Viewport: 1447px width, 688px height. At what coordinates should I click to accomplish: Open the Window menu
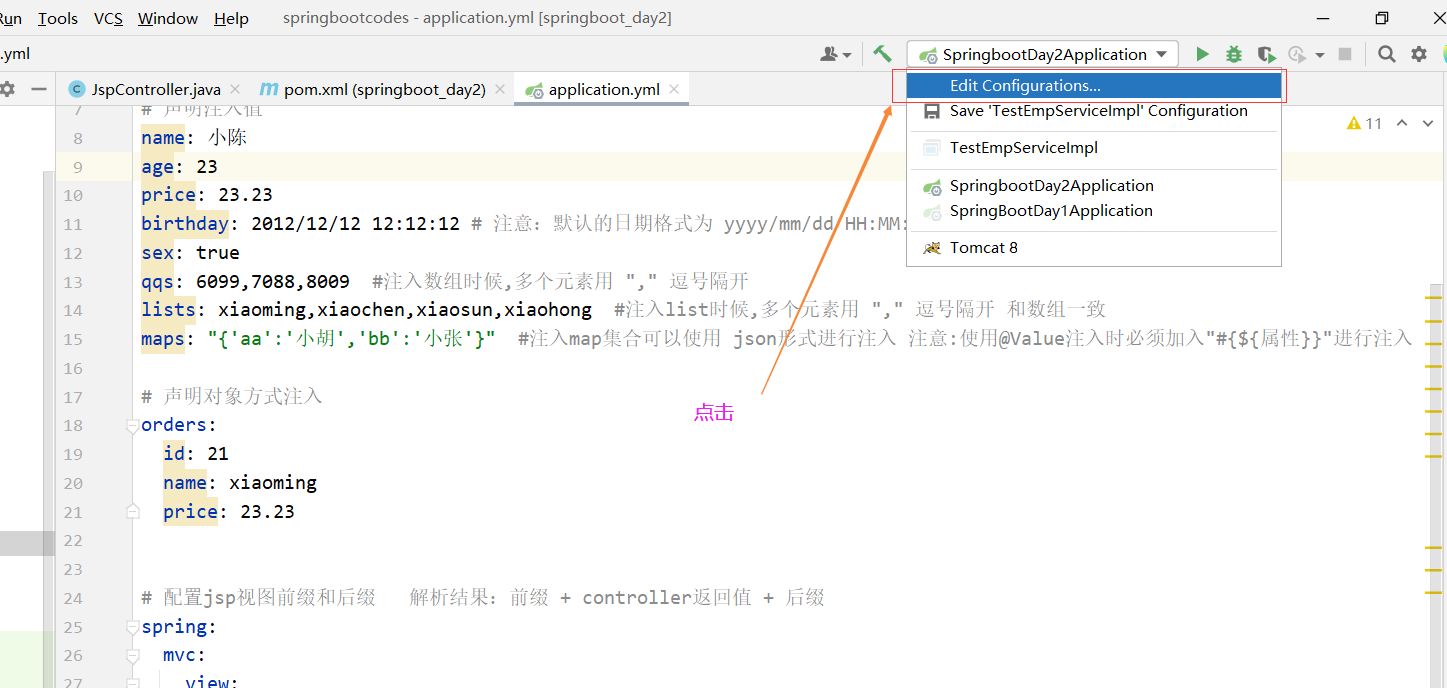pyautogui.click(x=168, y=18)
